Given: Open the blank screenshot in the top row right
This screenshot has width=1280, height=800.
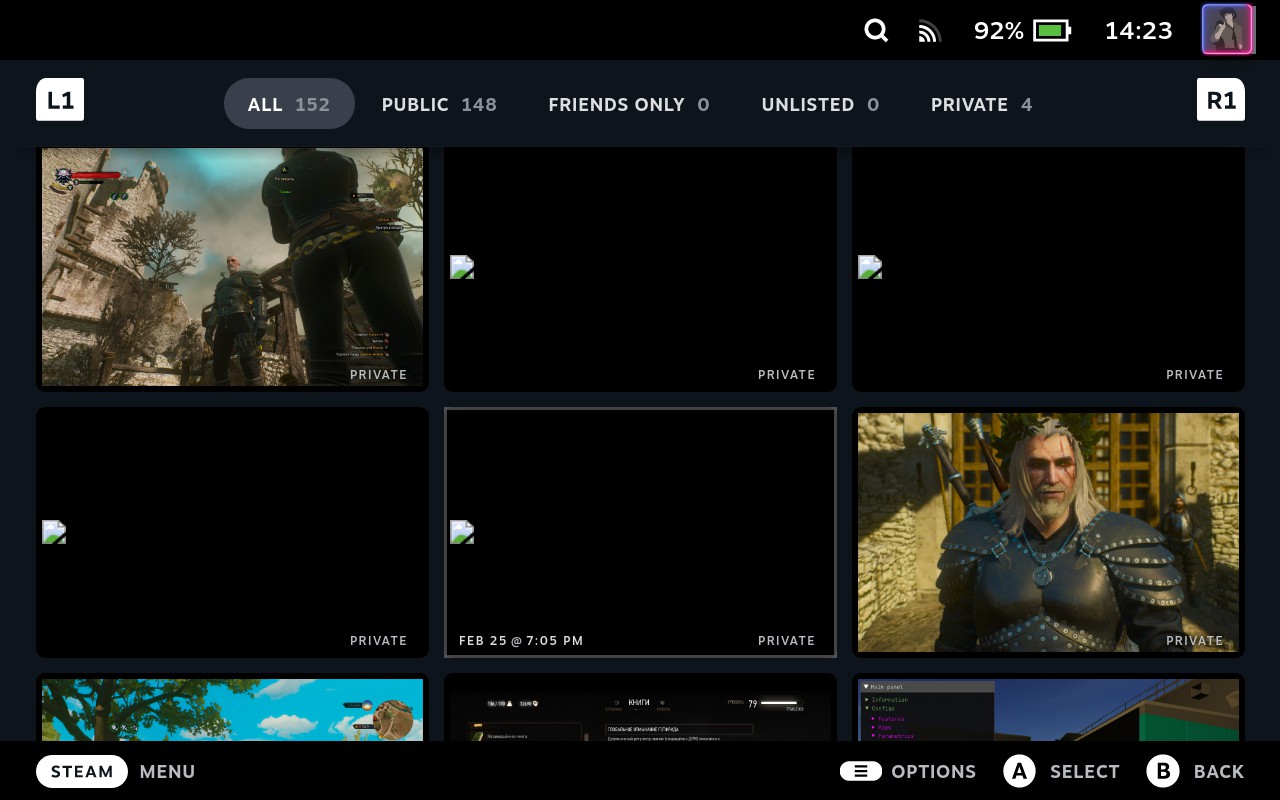Looking at the screenshot, I should point(1048,267).
